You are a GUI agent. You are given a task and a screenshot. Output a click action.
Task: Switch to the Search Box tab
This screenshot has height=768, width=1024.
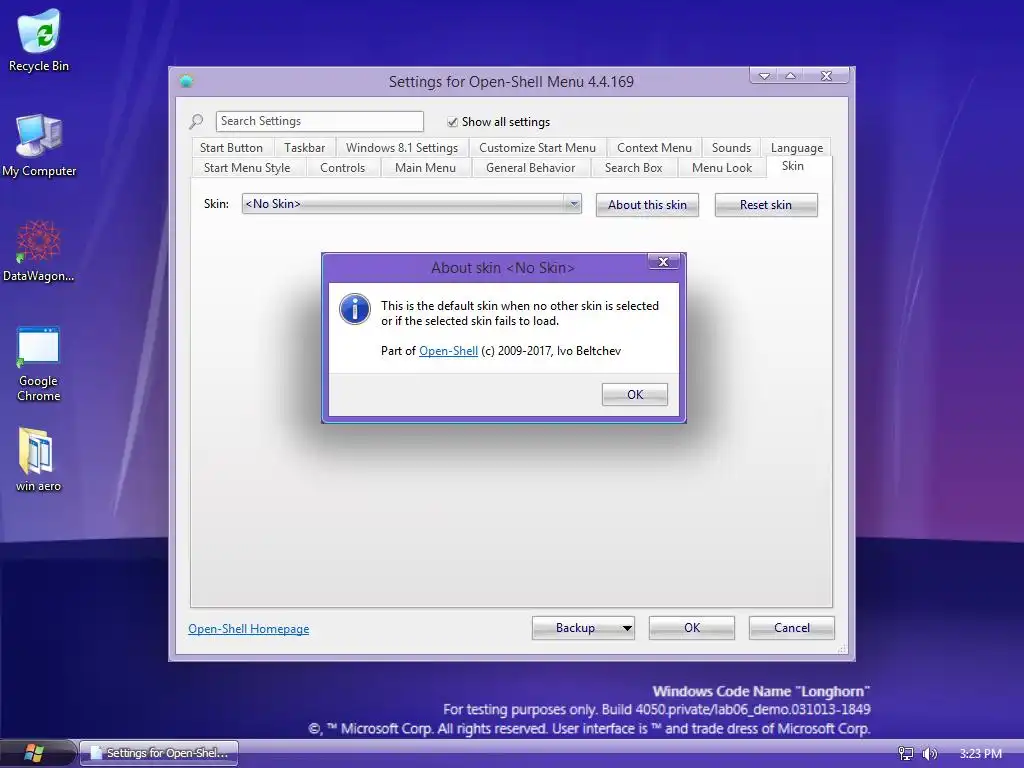(x=633, y=168)
